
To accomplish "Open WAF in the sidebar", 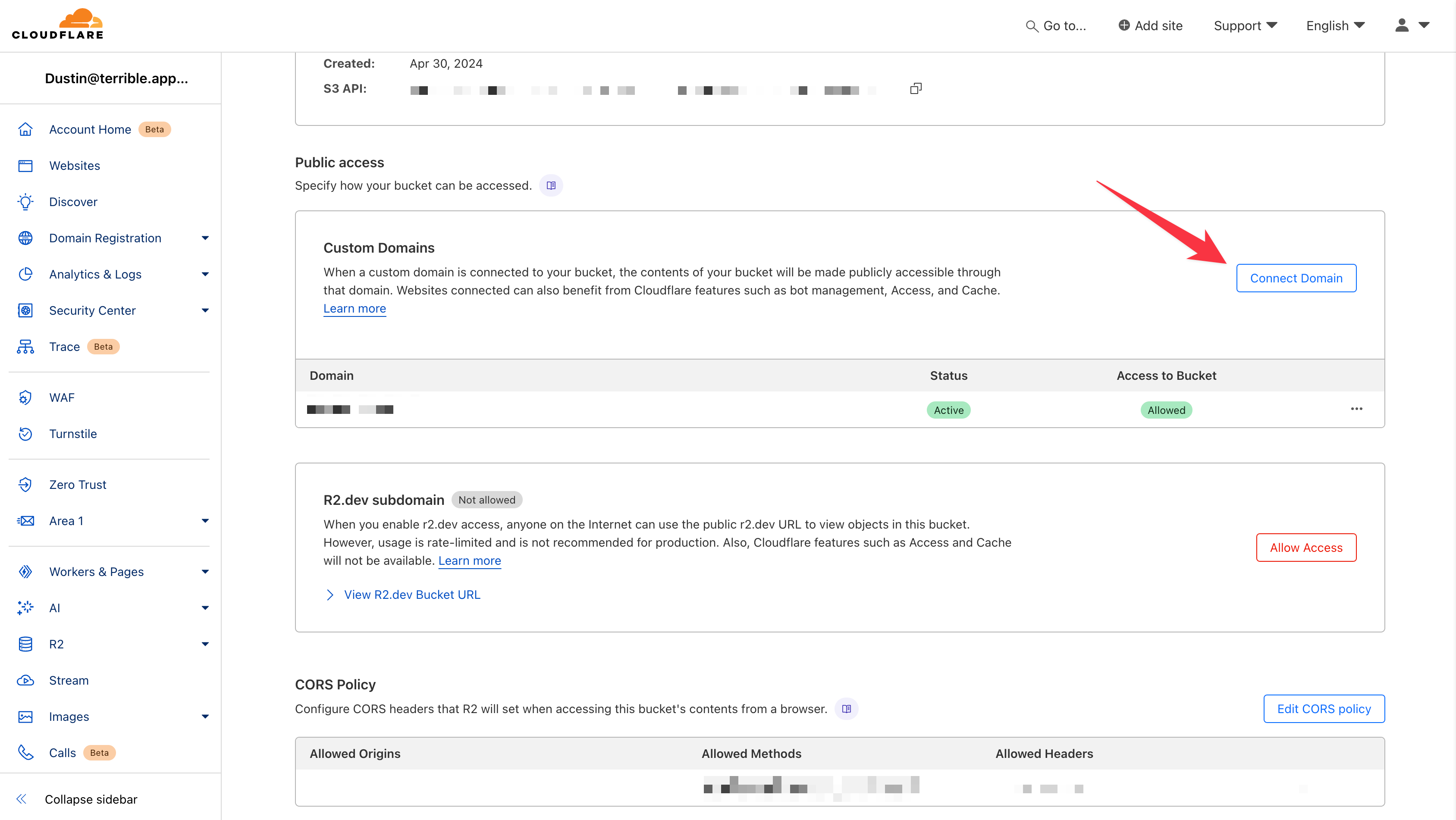I will coord(62,397).
